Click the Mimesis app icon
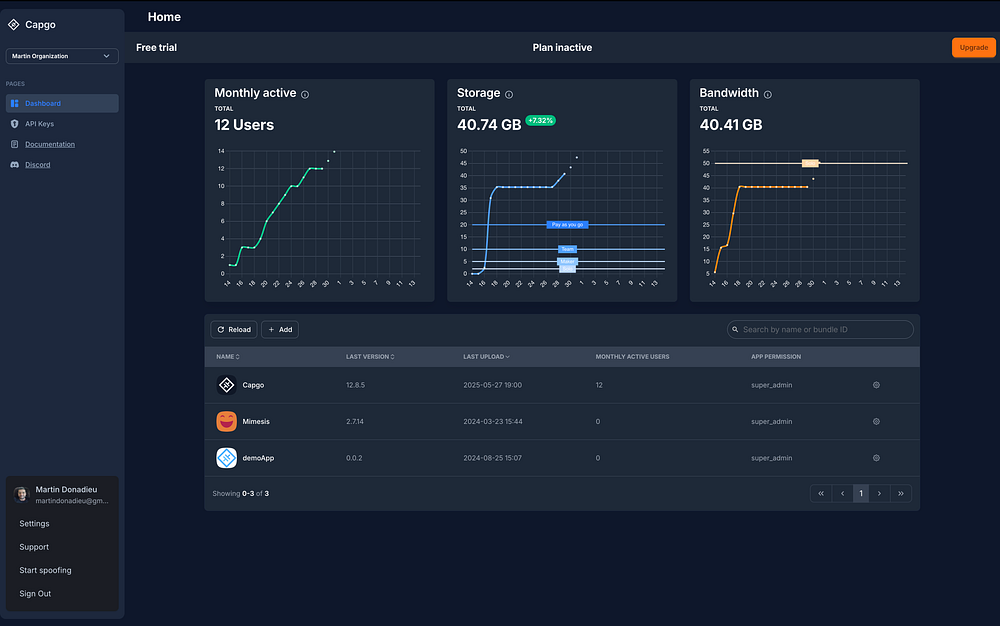Screen dimensions: 1000x626 tap(226, 421)
